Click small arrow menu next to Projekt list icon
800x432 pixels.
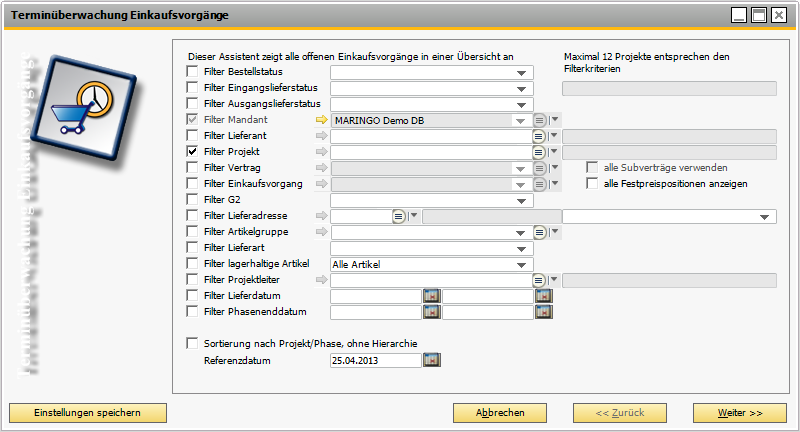click(554, 152)
